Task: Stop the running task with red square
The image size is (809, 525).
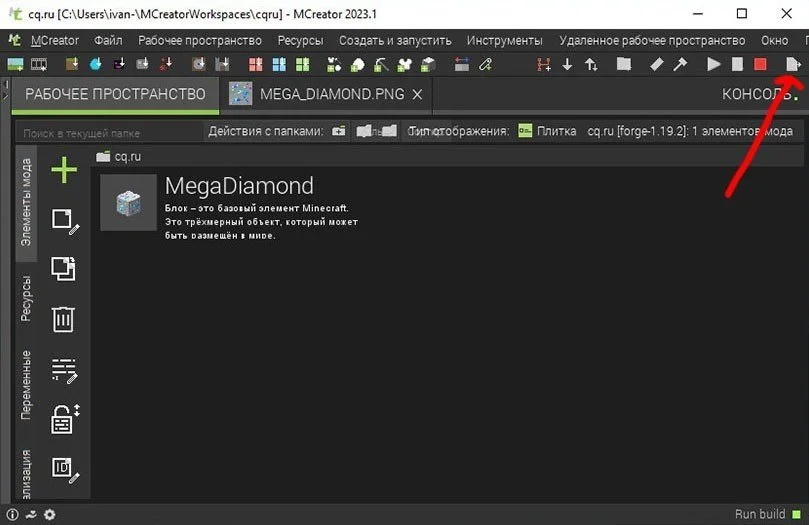Action: point(760,64)
